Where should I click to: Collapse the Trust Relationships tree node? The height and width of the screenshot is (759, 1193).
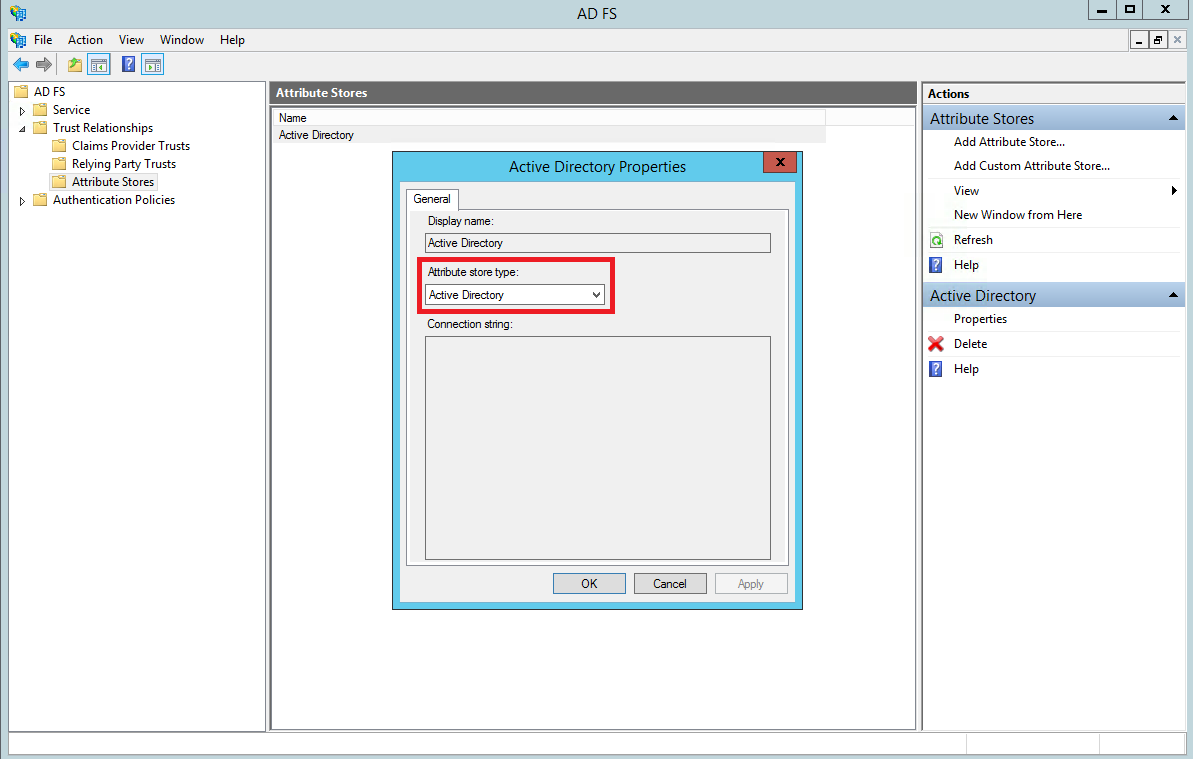tap(23, 129)
